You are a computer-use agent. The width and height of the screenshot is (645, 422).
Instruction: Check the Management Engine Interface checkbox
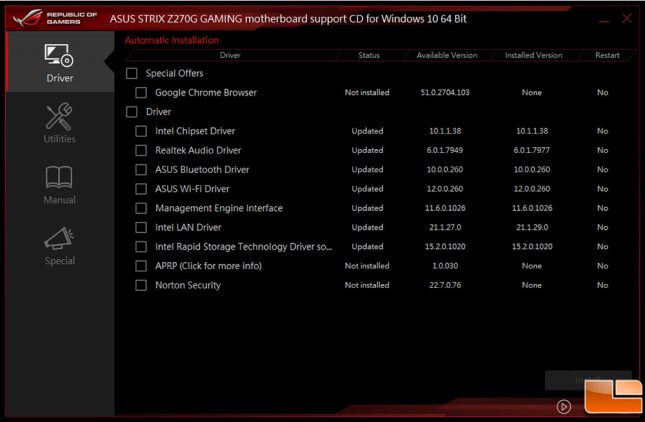click(x=141, y=208)
